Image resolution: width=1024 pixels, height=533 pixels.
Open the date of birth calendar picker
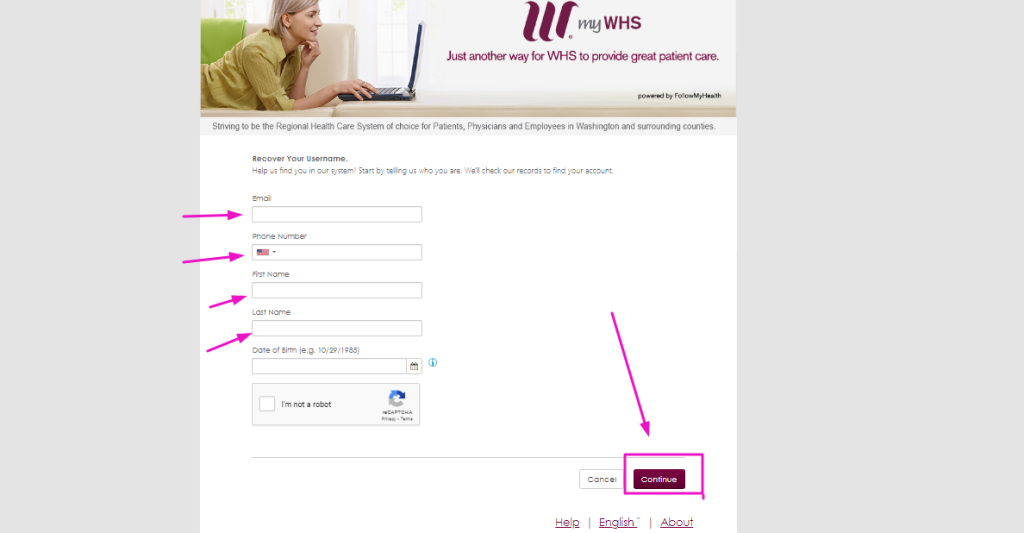(414, 366)
